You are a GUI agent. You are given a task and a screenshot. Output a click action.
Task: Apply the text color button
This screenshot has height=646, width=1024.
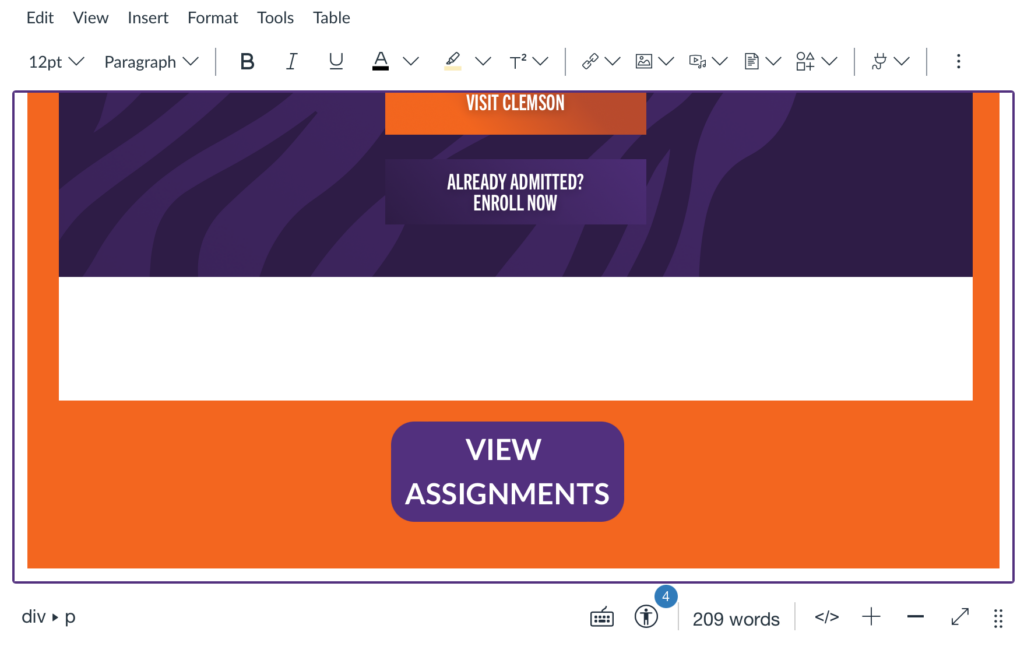click(381, 61)
